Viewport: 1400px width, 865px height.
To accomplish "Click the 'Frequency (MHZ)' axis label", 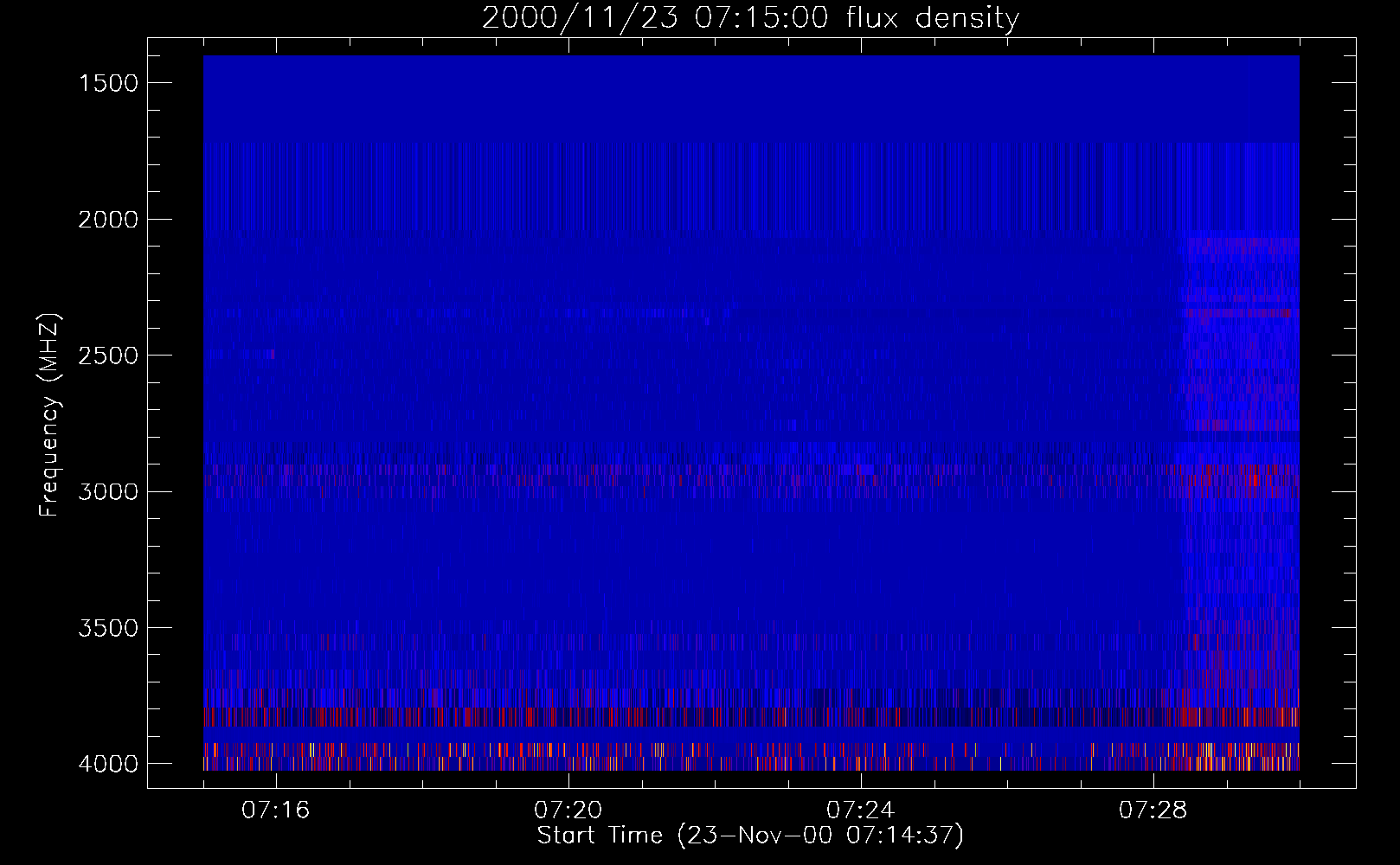I will click(x=50, y=415).
